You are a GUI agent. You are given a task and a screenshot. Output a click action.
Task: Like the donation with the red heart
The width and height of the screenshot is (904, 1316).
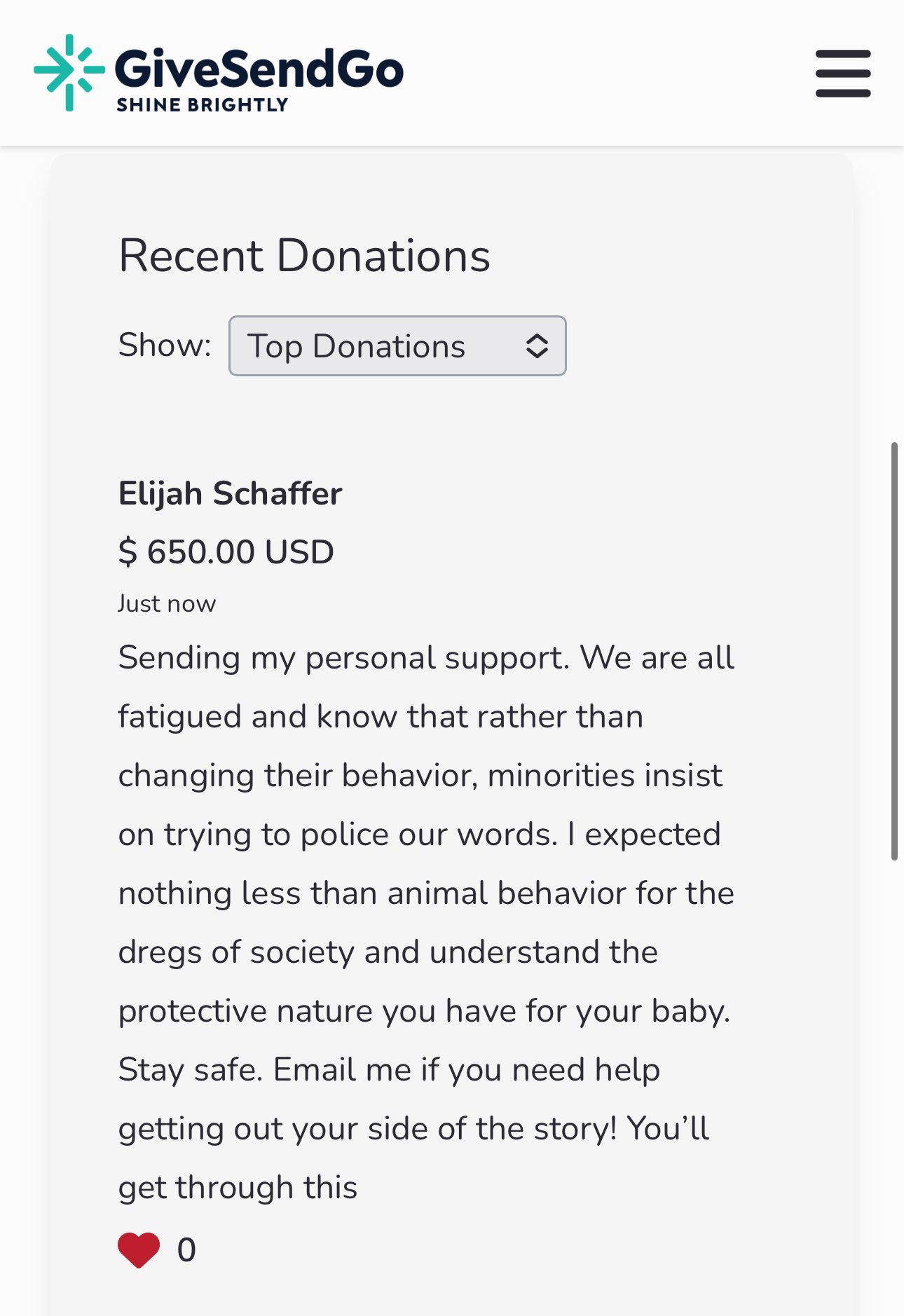point(139,1249)
